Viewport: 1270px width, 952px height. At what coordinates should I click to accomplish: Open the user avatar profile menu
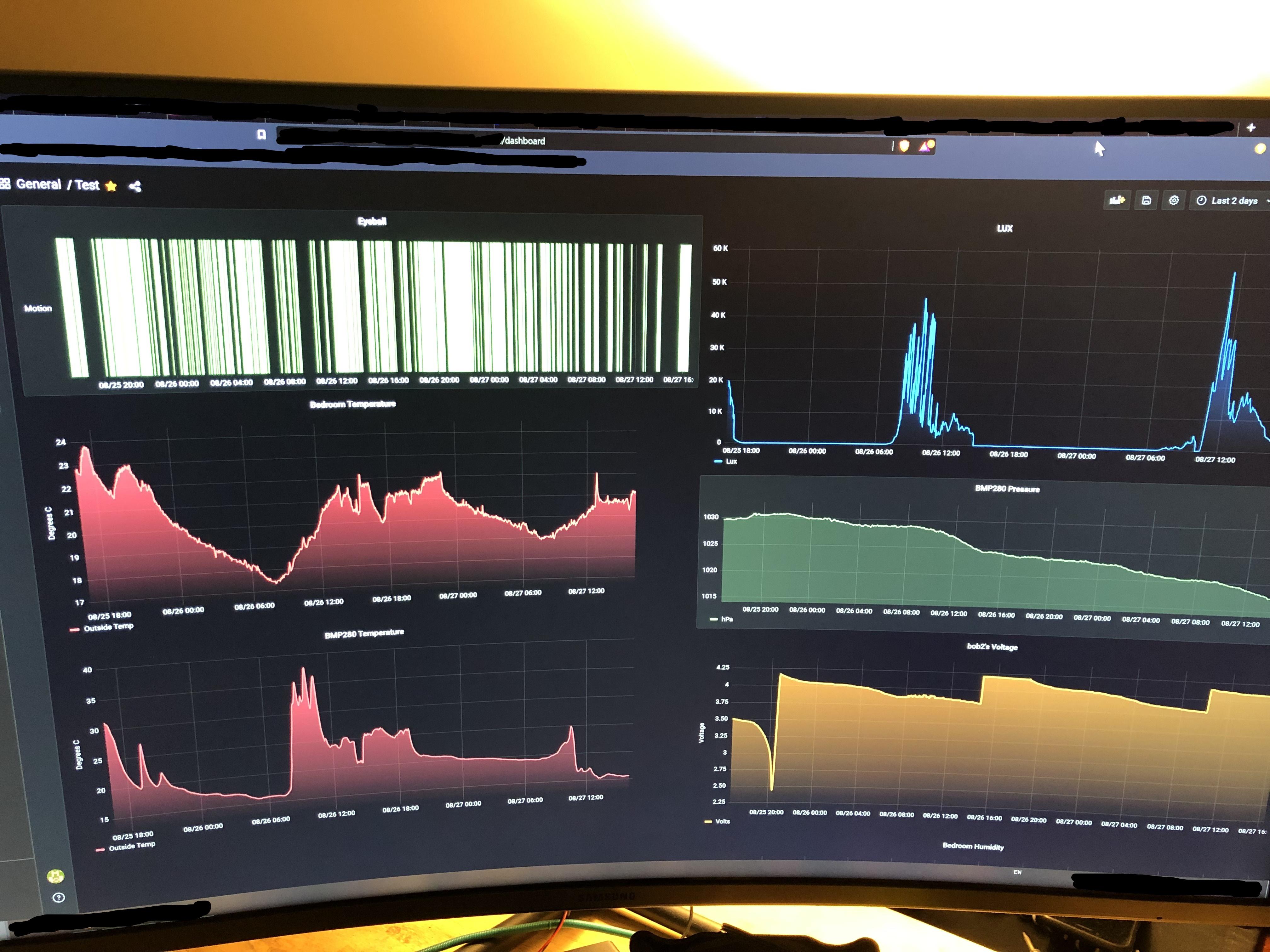pos(56,876)
